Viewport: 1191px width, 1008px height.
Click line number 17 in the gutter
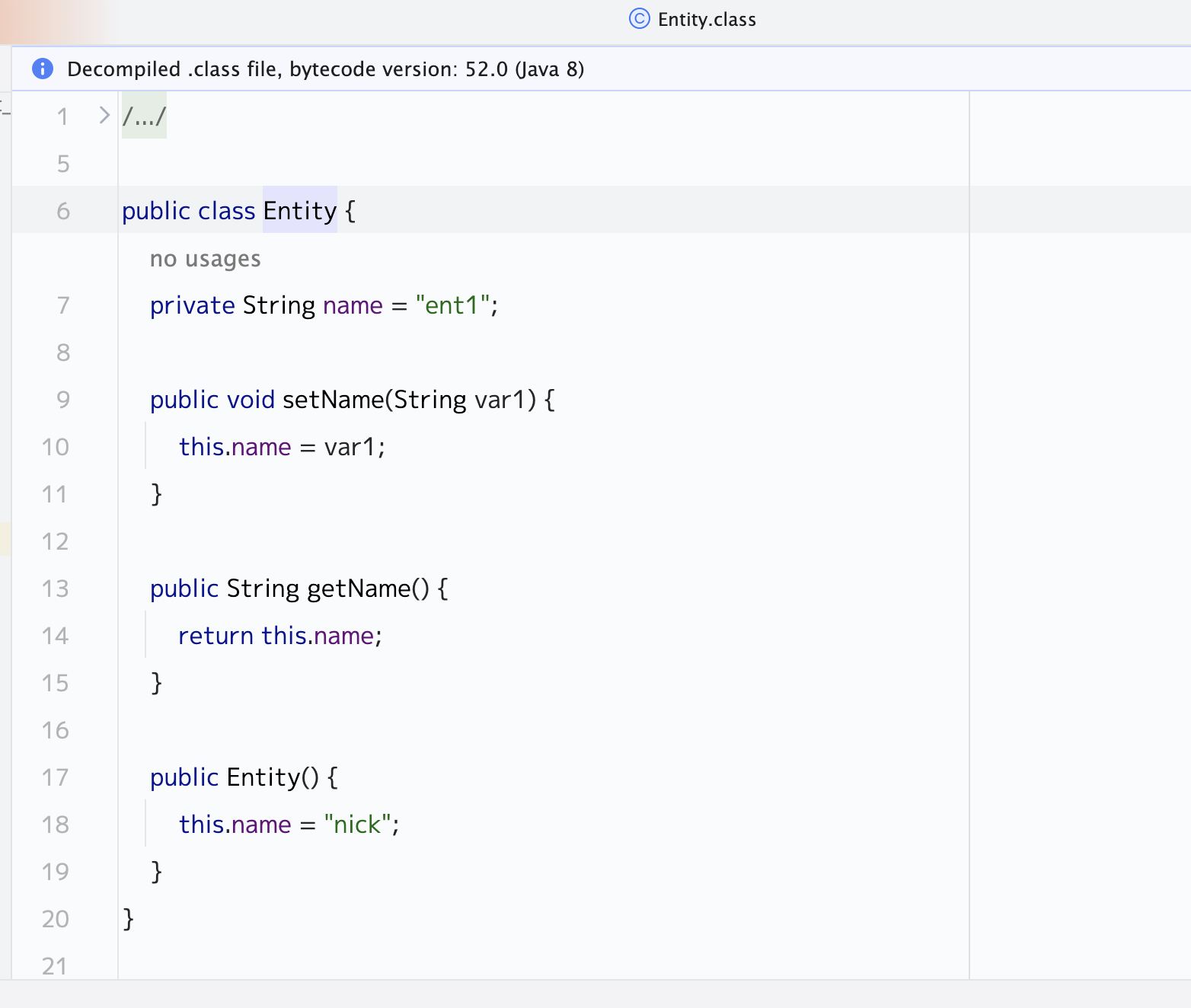[x=56, y=777]
